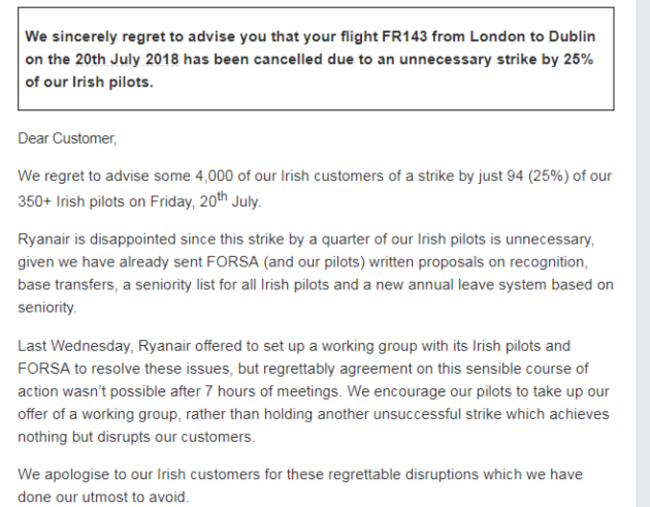This screenshot has height=507, width=650.
Task: Click the sentence starting "We apologise to our Irish customers"
Action: click(x=300, y=474)
